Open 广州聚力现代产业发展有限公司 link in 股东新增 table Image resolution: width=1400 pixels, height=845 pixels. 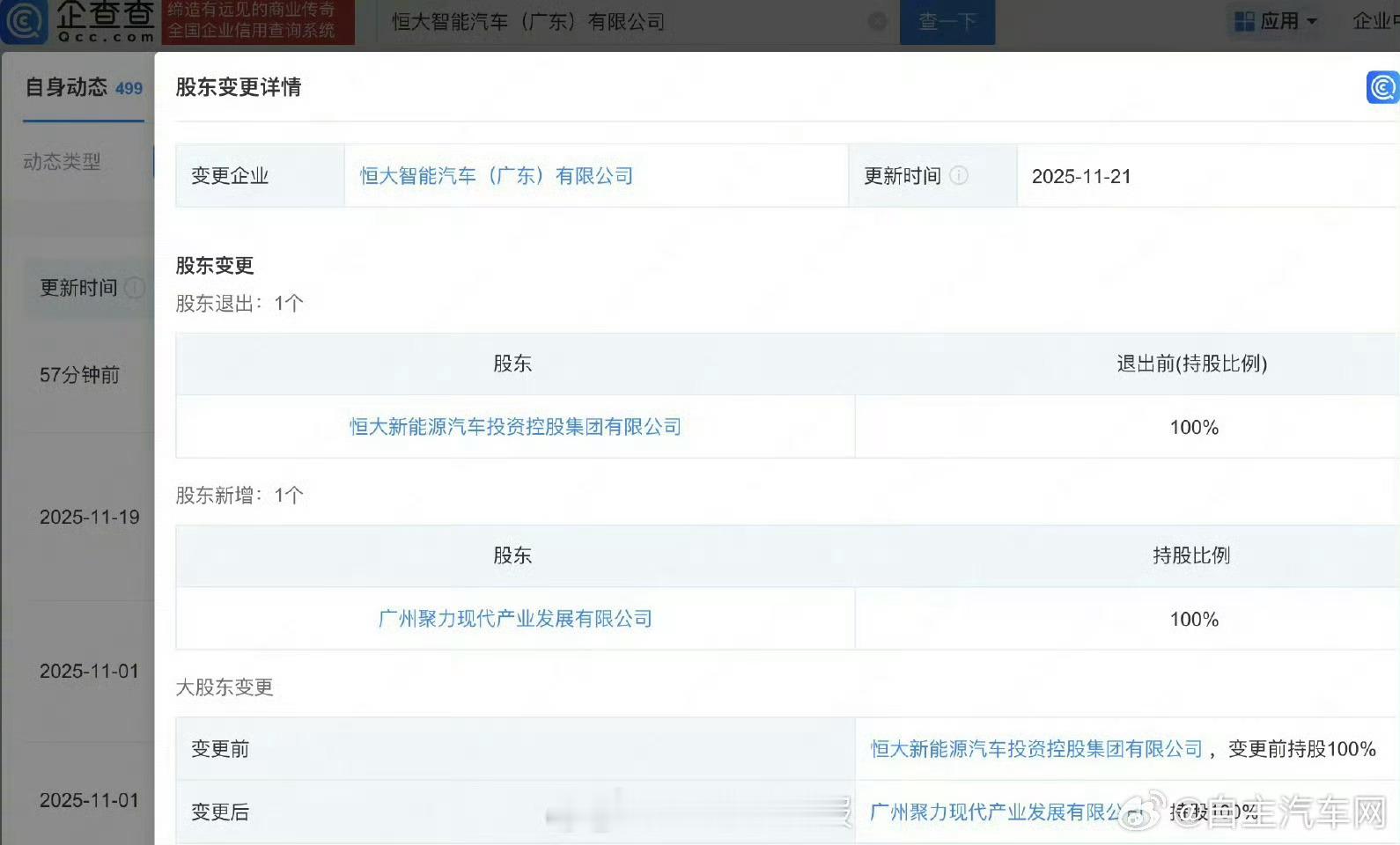[515, 619]
